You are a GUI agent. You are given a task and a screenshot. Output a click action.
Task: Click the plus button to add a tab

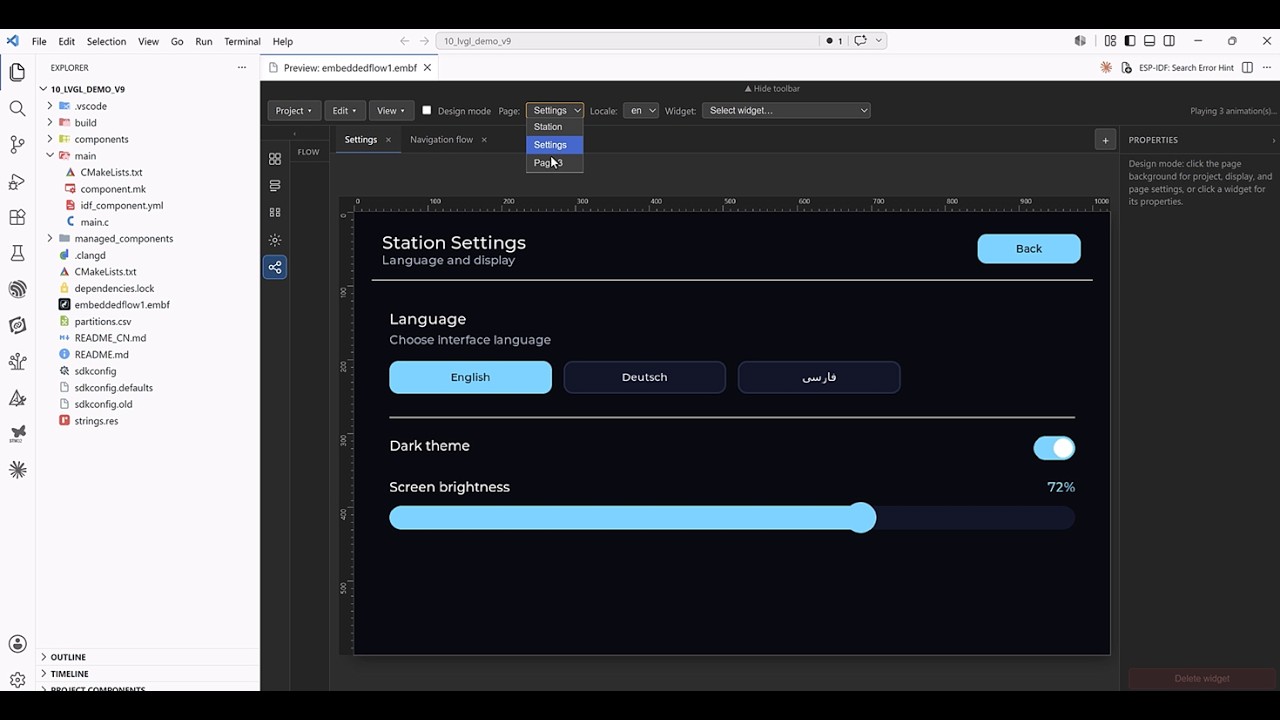(x=1105, y=140)
